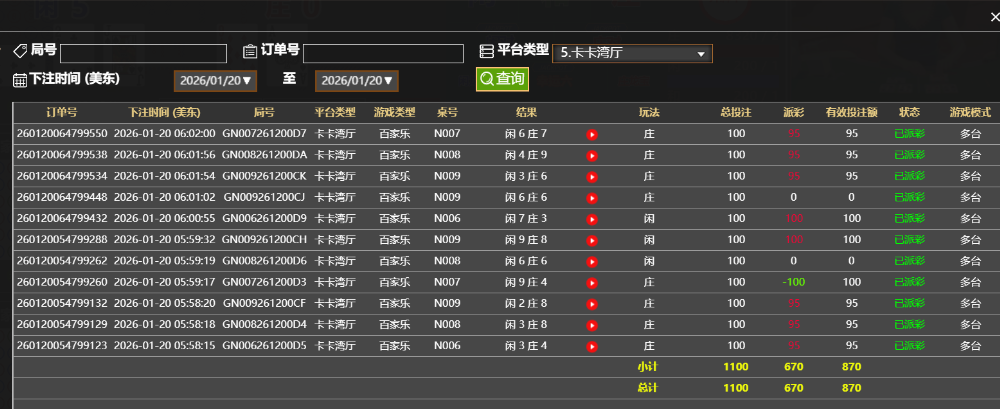1000x409 pixels.
Task: Play video for order 260120064799432
Action: pos(592,219)
